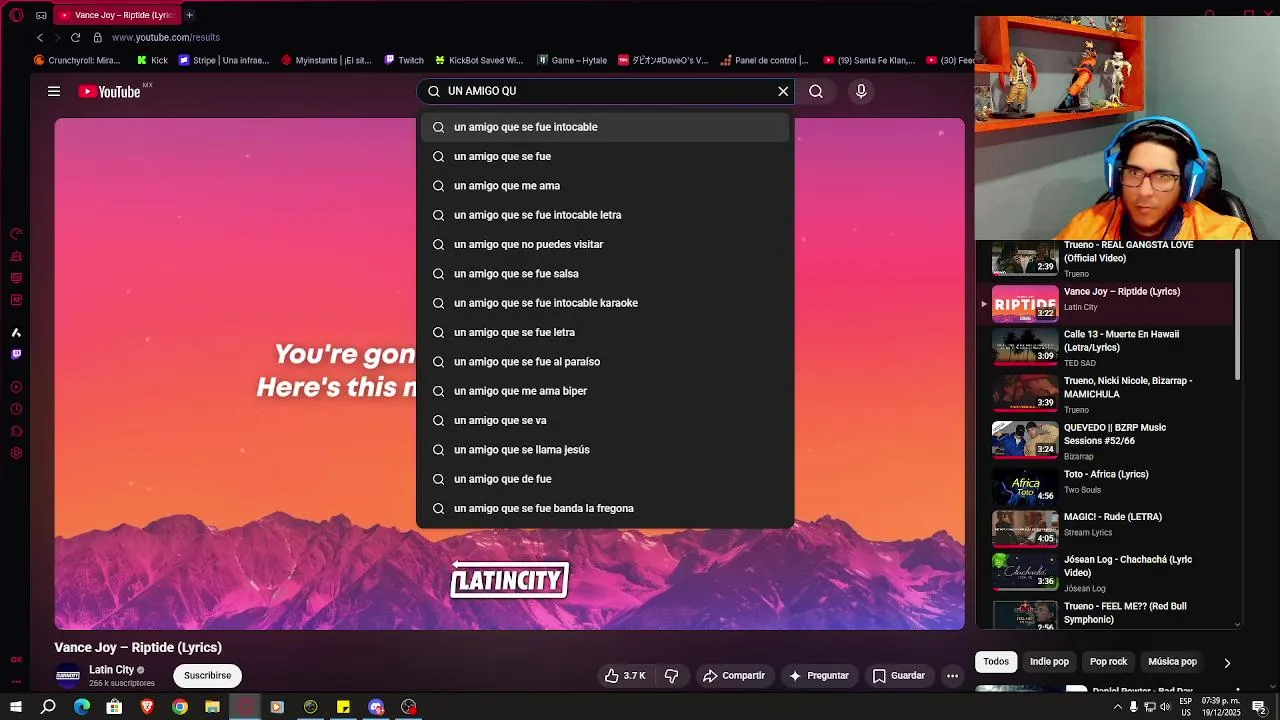Open the YouTube hamburger guide menu
This screenshot has width=1280, height=720.
pos(54,91)
